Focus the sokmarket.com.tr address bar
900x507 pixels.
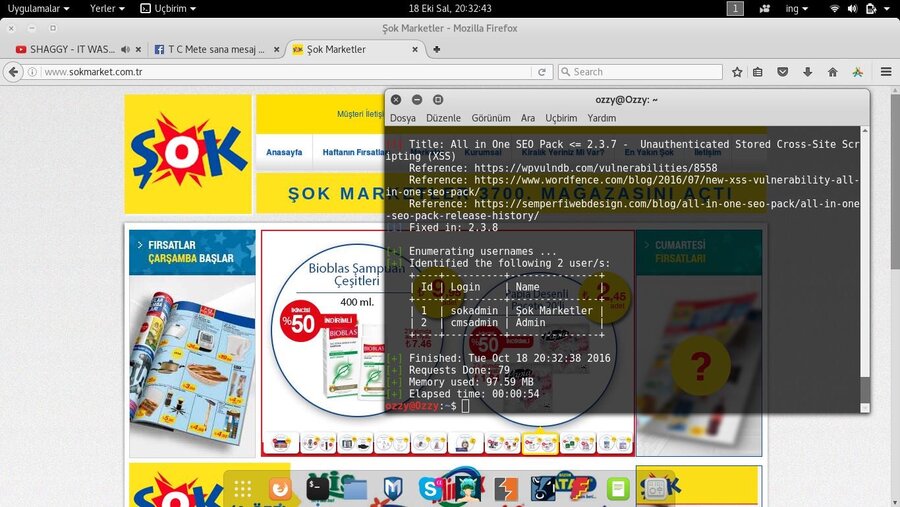[285, 72]
